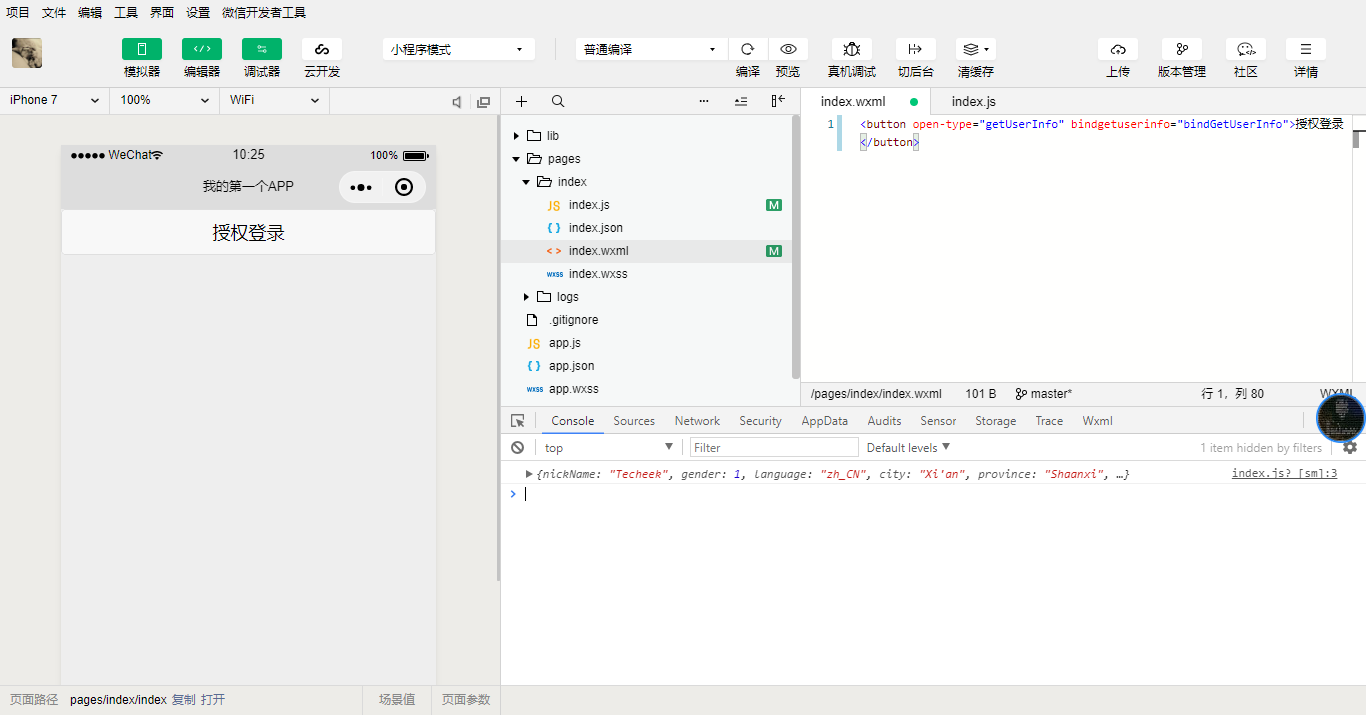Toggle the editor panel button
Viewport: 1366px width, 715px height.
pyautogui.click(x=202, y=49)
